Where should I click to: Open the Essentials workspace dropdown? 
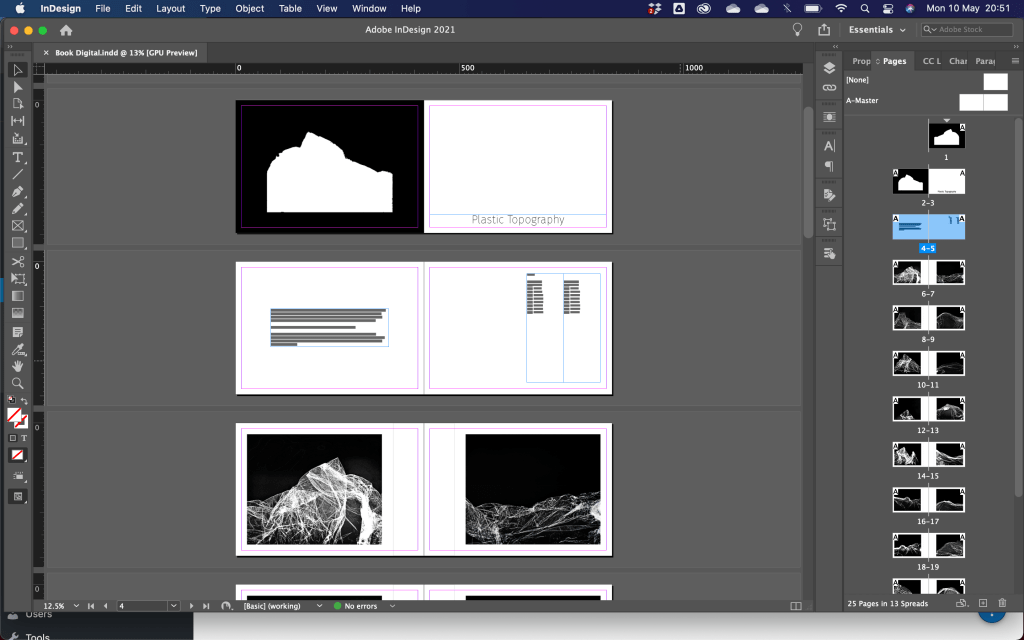tap(876, 30)
